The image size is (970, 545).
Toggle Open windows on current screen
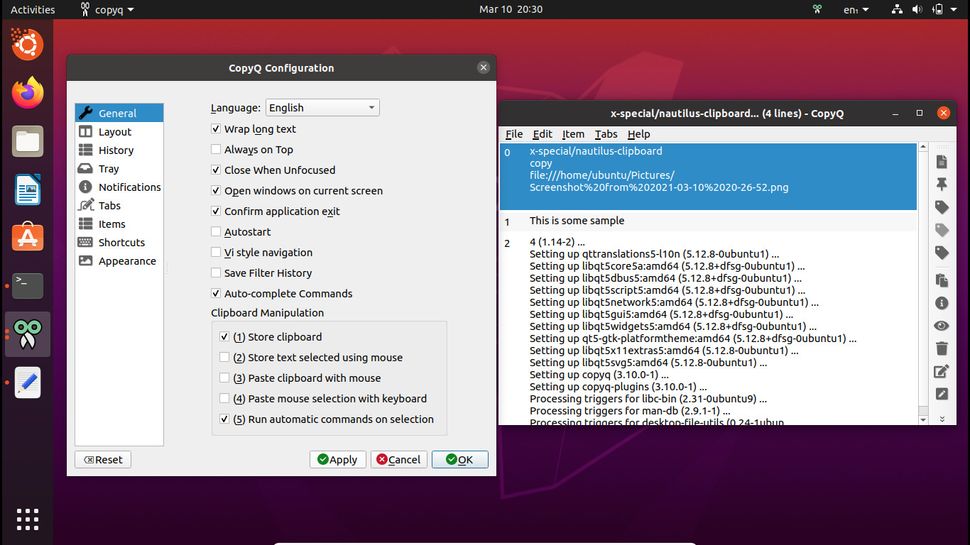[216, 191]
